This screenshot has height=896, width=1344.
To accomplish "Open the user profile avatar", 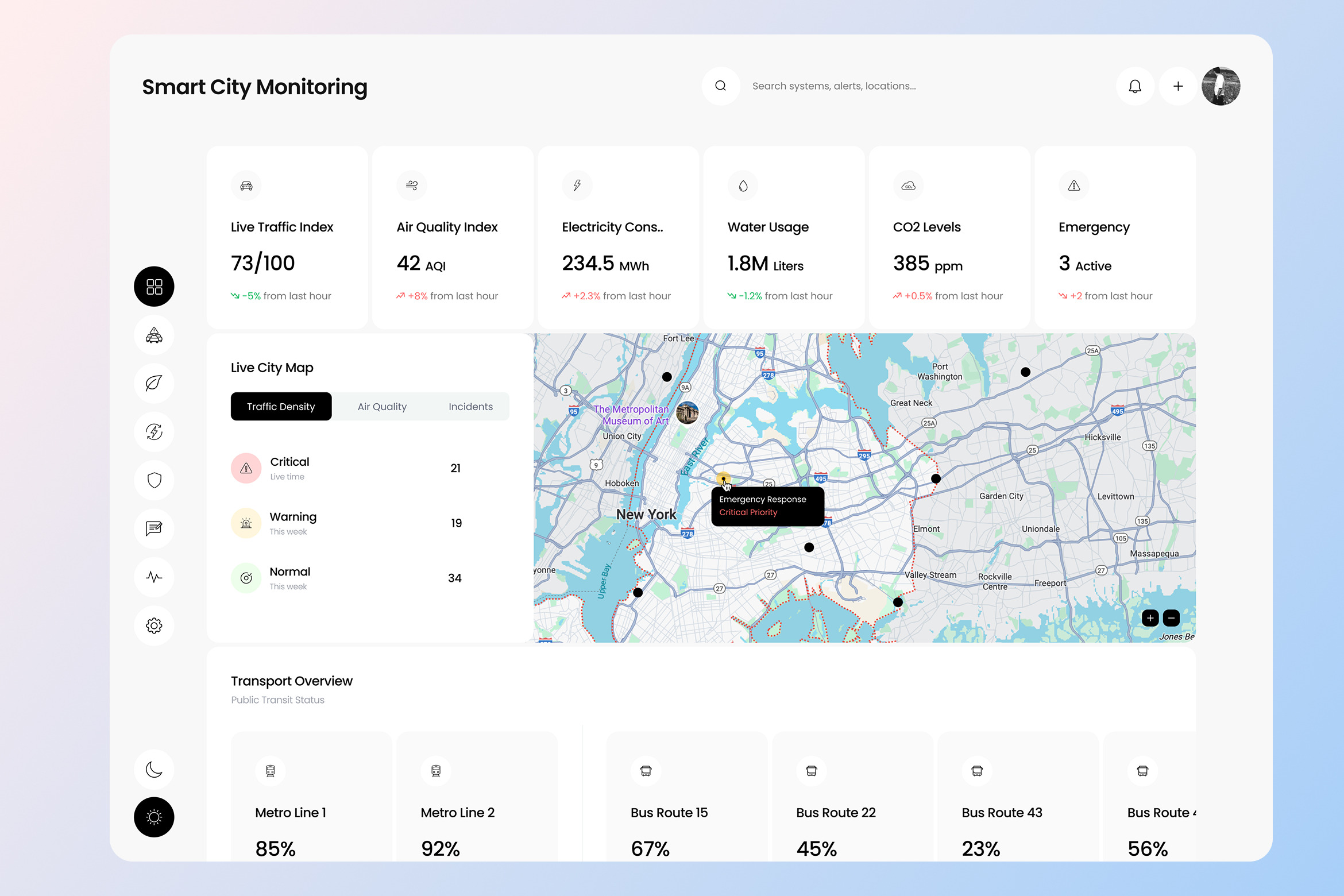I will [1221, 86].
